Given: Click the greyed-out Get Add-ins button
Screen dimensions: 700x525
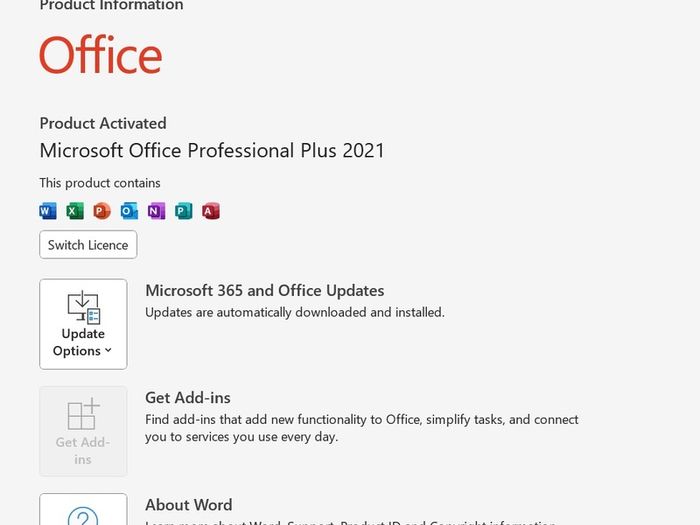Looking at the screenshot, I should 83,431.
